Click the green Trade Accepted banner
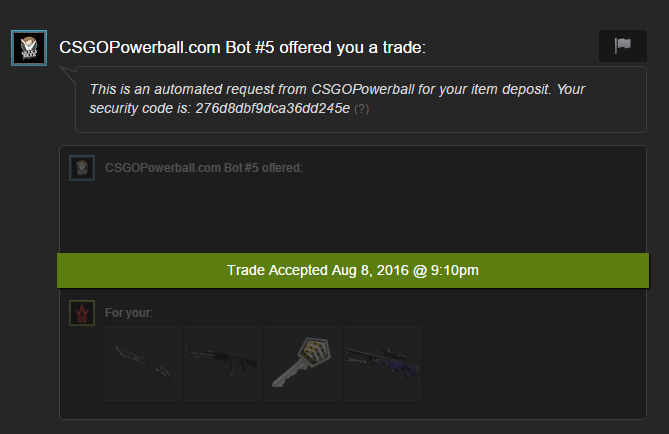This screenshot has width=669, height=434. (x=353, y=271)
